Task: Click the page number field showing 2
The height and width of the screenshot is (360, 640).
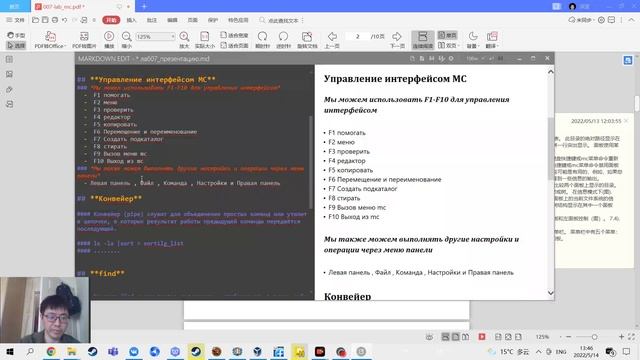Action: tap(358, 36)
